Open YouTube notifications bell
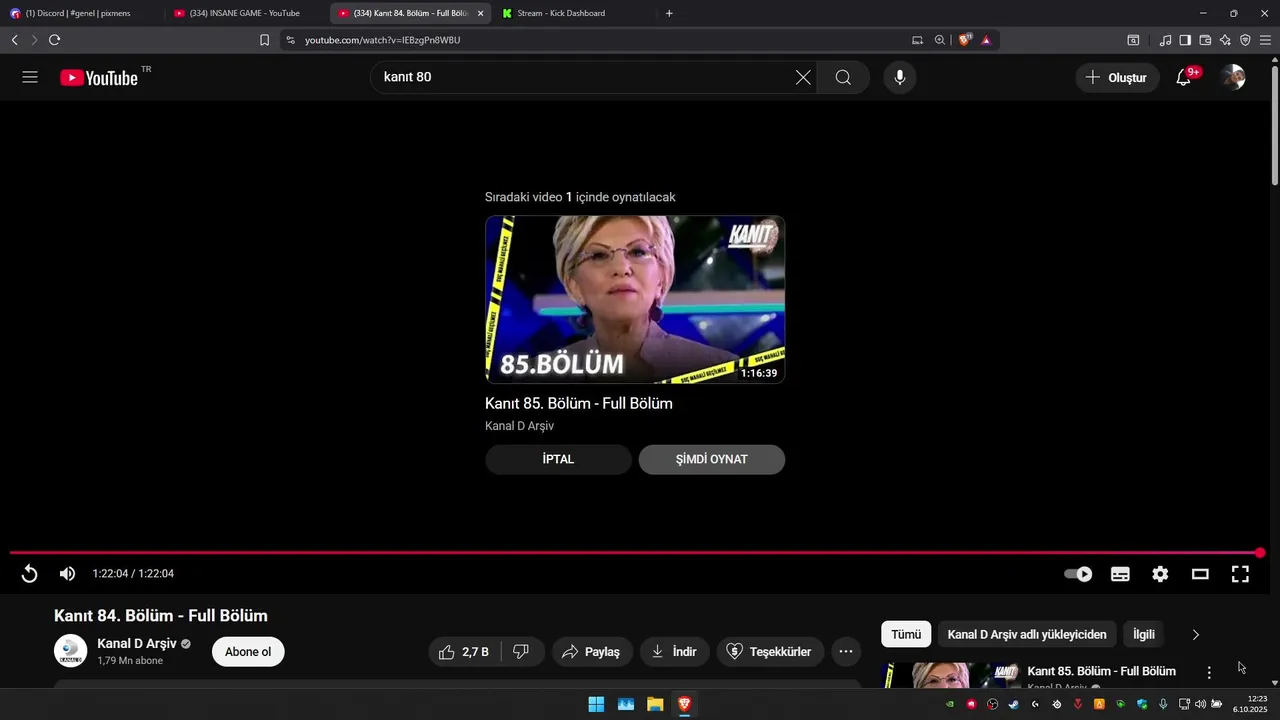 pos(1184,77)
